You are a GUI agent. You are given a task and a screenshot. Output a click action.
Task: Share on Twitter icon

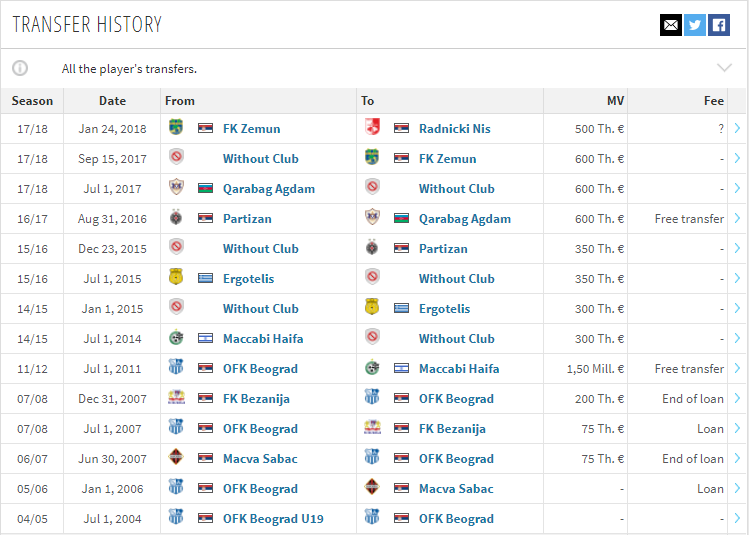point(695,25)
